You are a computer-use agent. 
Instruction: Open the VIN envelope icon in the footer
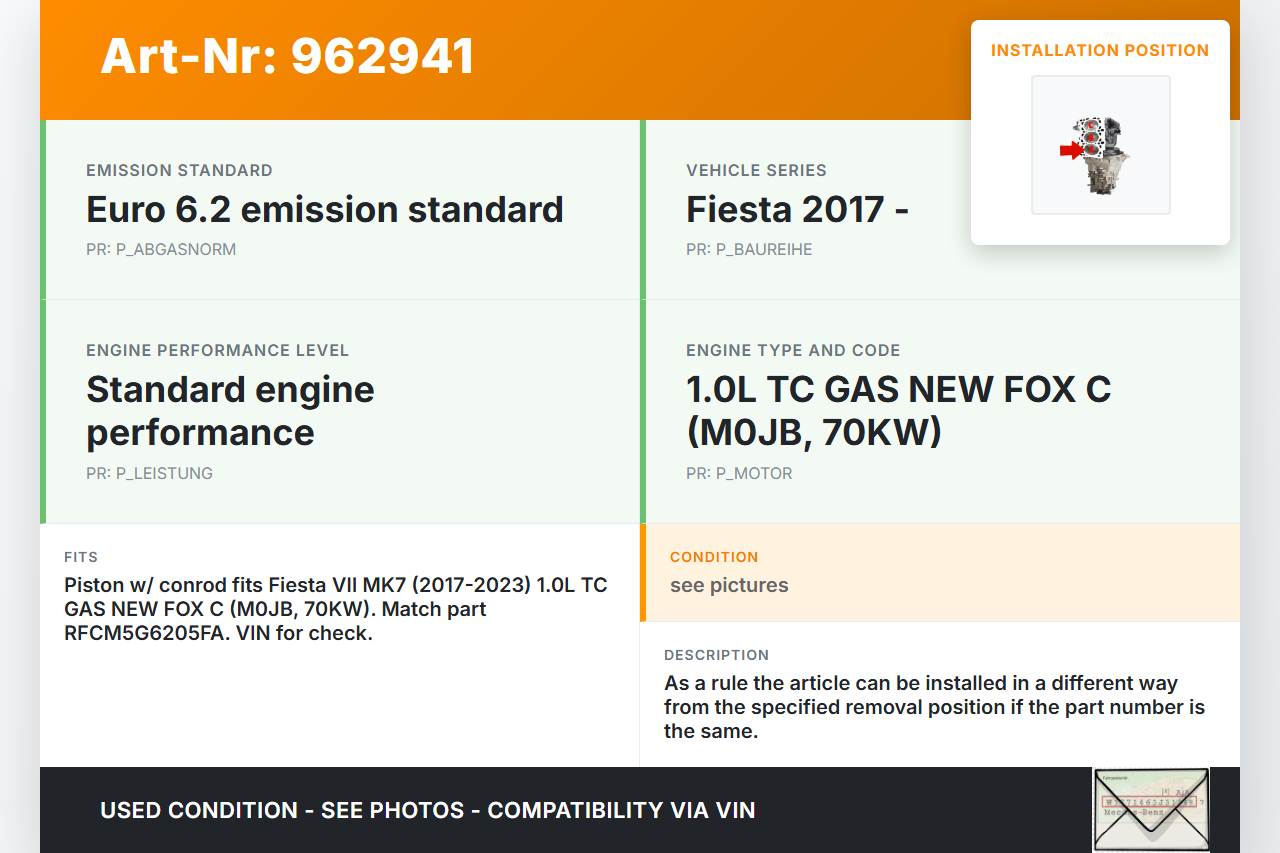(1151, 809)
